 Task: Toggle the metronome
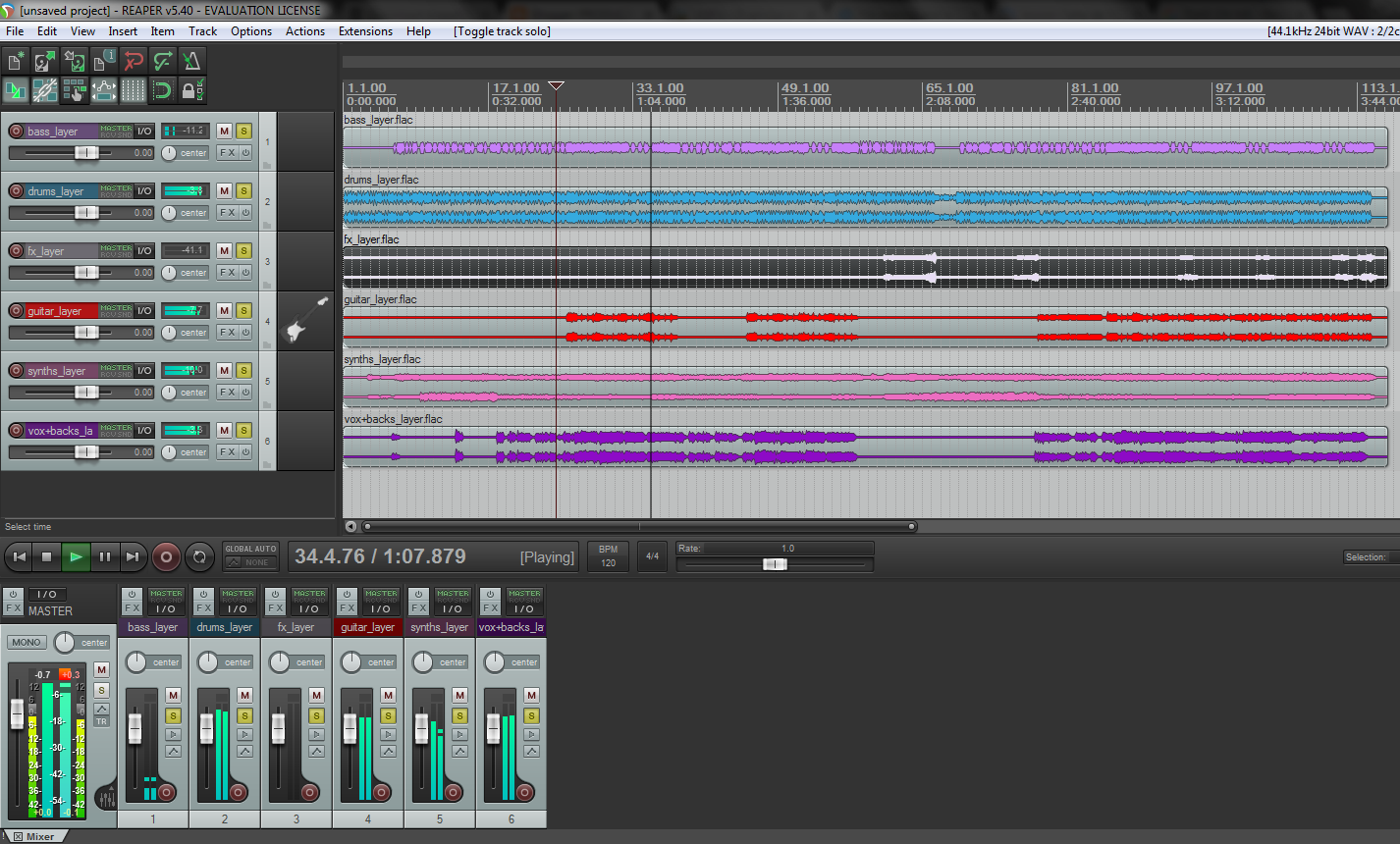pos(190,60)
